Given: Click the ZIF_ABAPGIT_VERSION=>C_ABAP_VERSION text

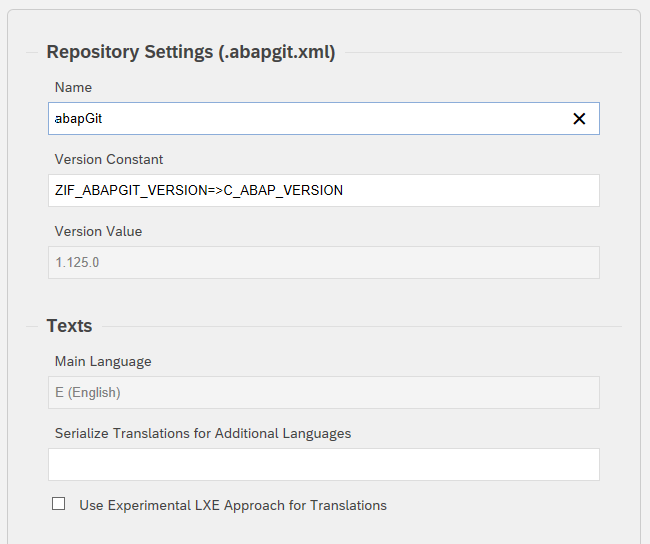Looking at the screenshot, I should tap(199, 190).
